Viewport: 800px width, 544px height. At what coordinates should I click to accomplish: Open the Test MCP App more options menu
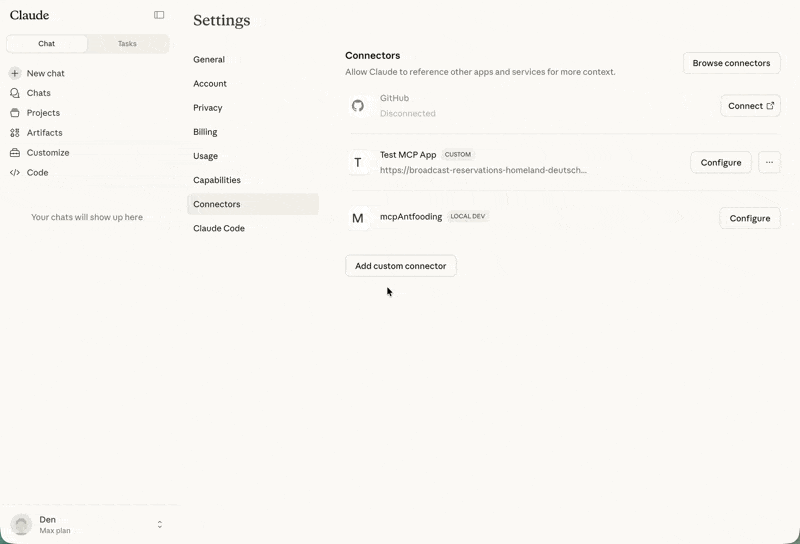[x=769, y=162]
